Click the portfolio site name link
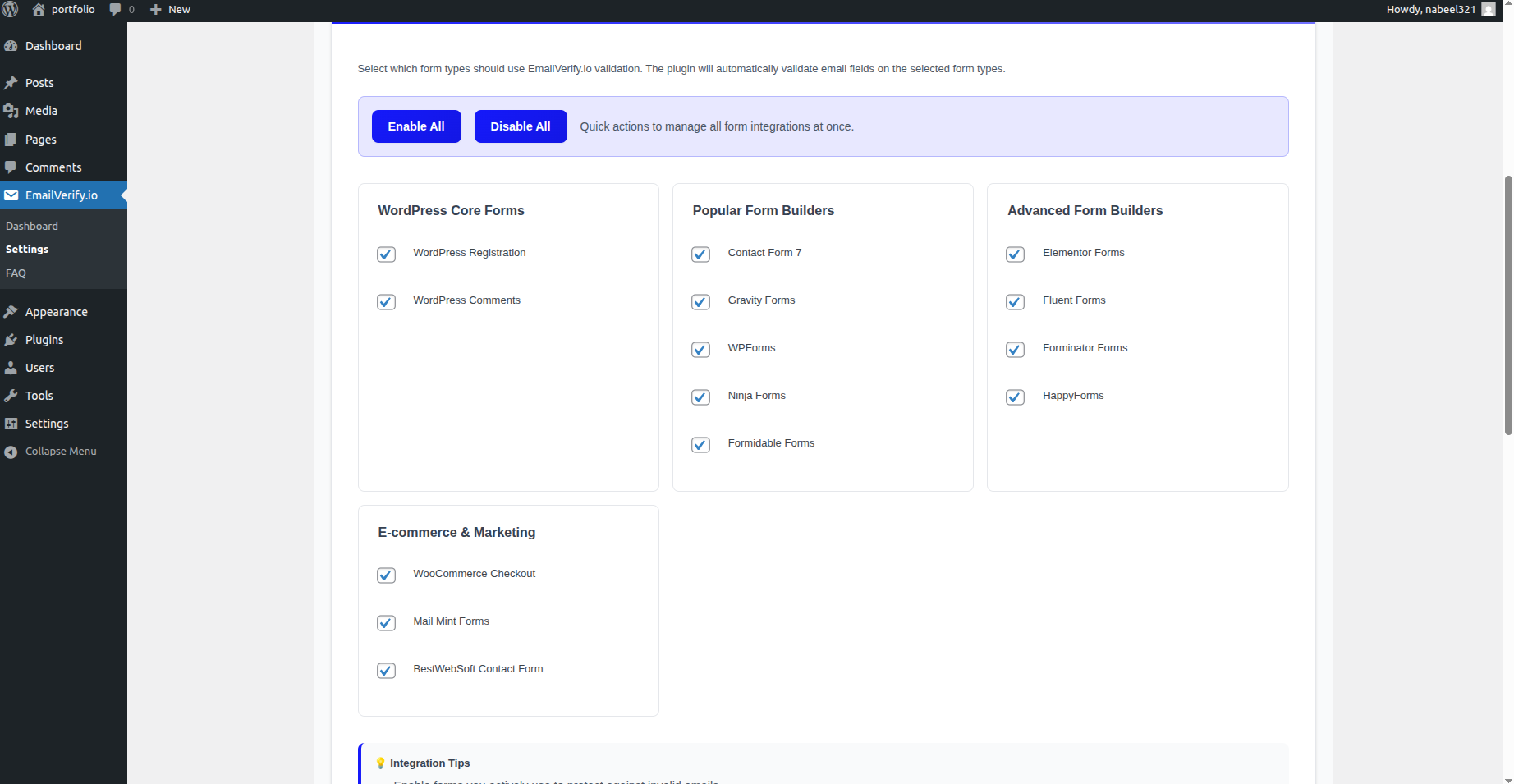The image size is (1514, 784). click(73, 9)
